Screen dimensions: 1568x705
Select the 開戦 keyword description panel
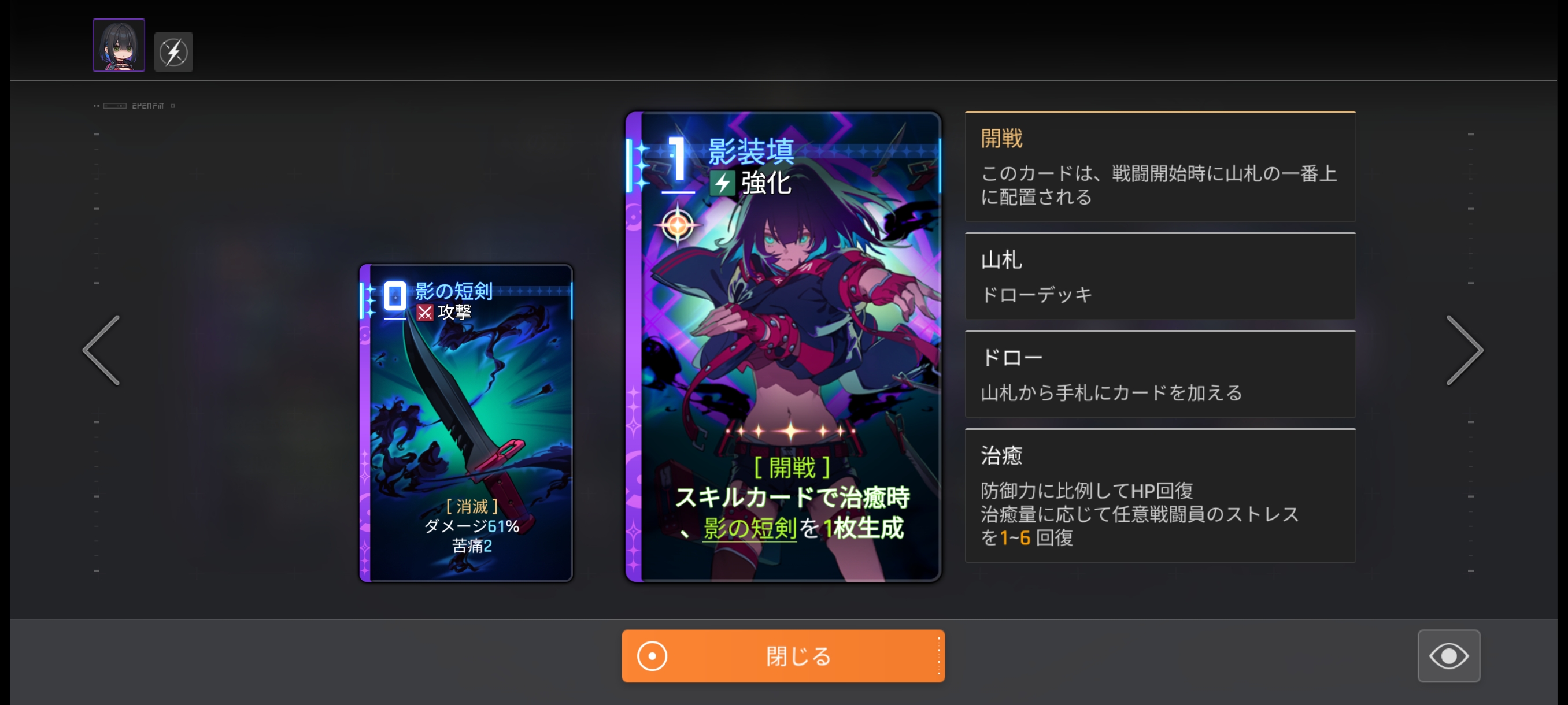[1160, 166]
